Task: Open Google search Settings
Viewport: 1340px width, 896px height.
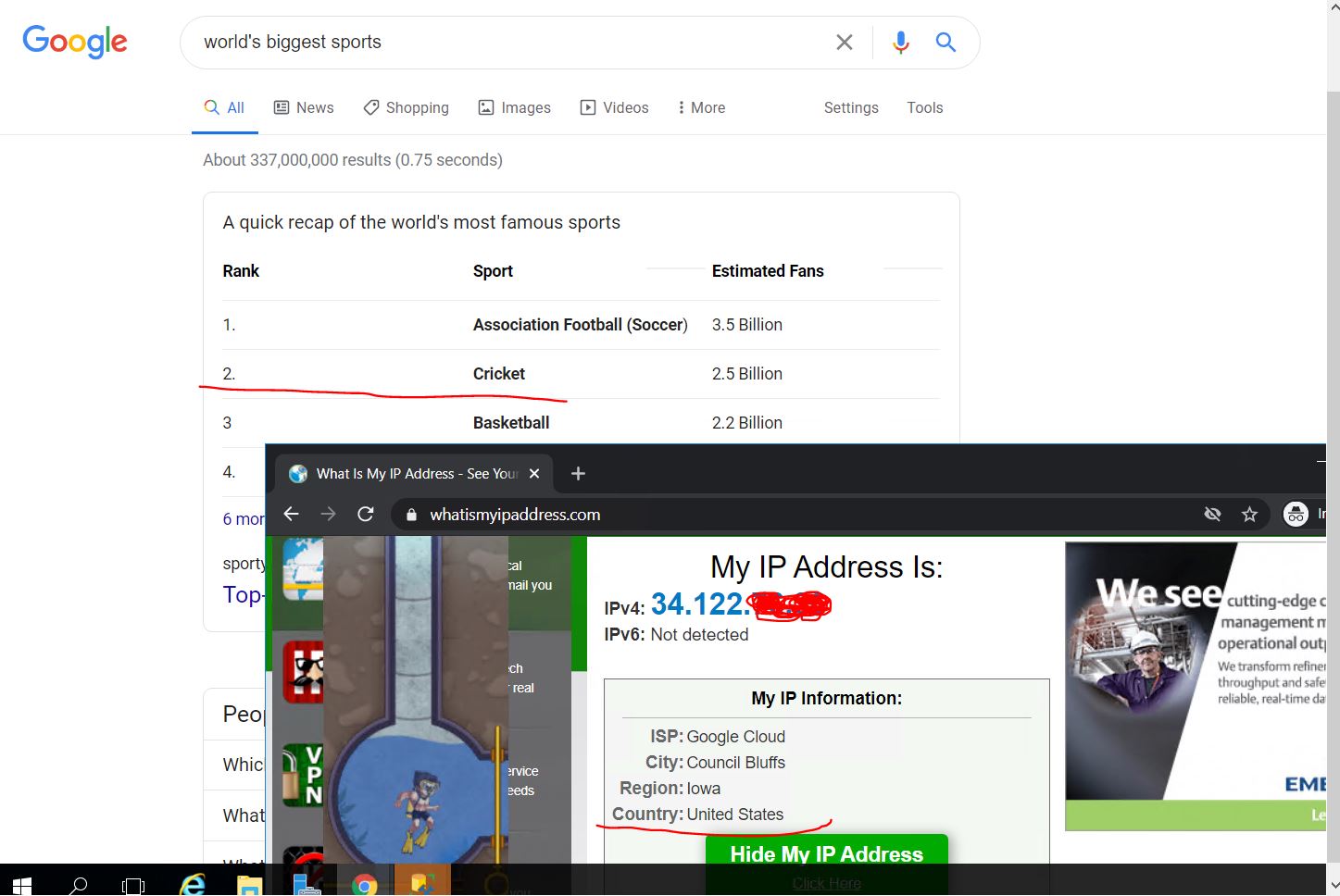Action: click(851, 107)
